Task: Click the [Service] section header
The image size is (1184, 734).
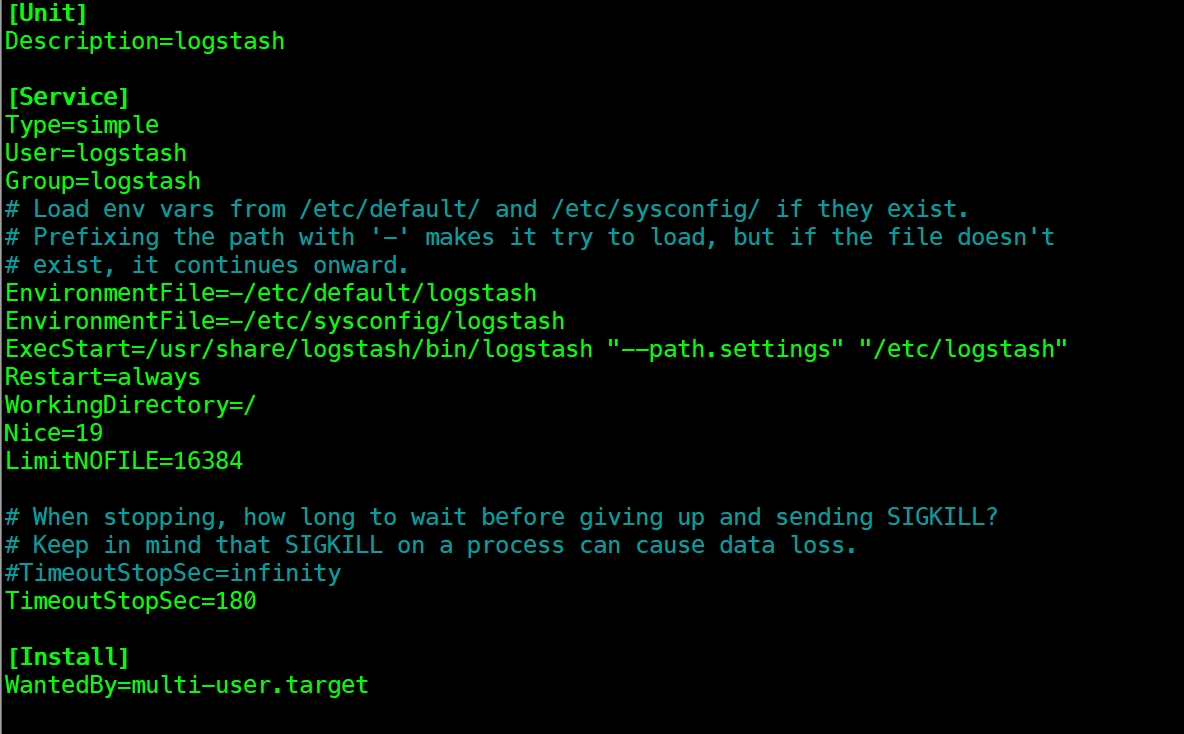Action: click(x=68, y=97)
